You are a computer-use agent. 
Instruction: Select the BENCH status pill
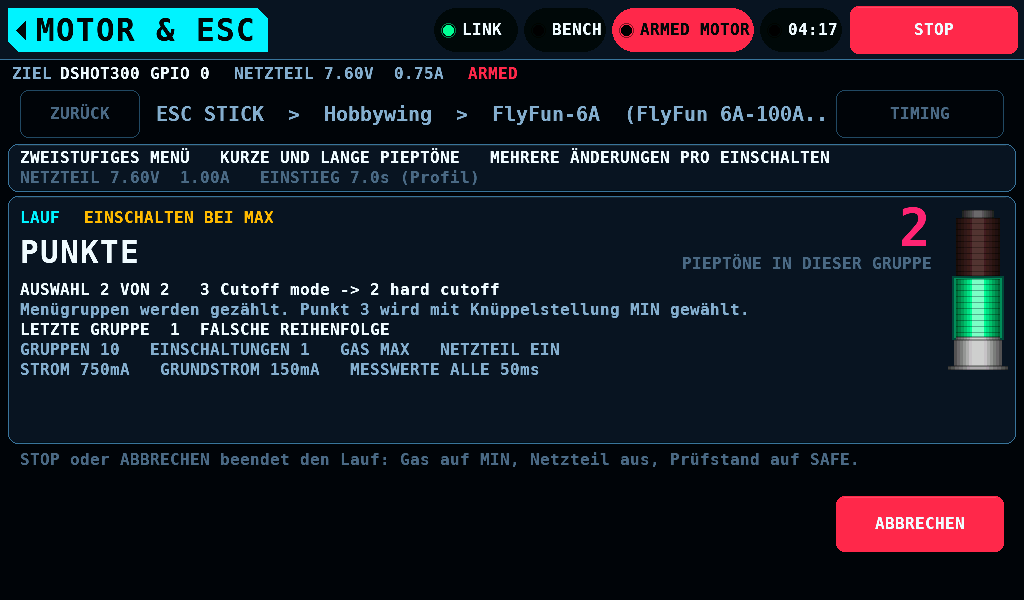tap(565, 30)
